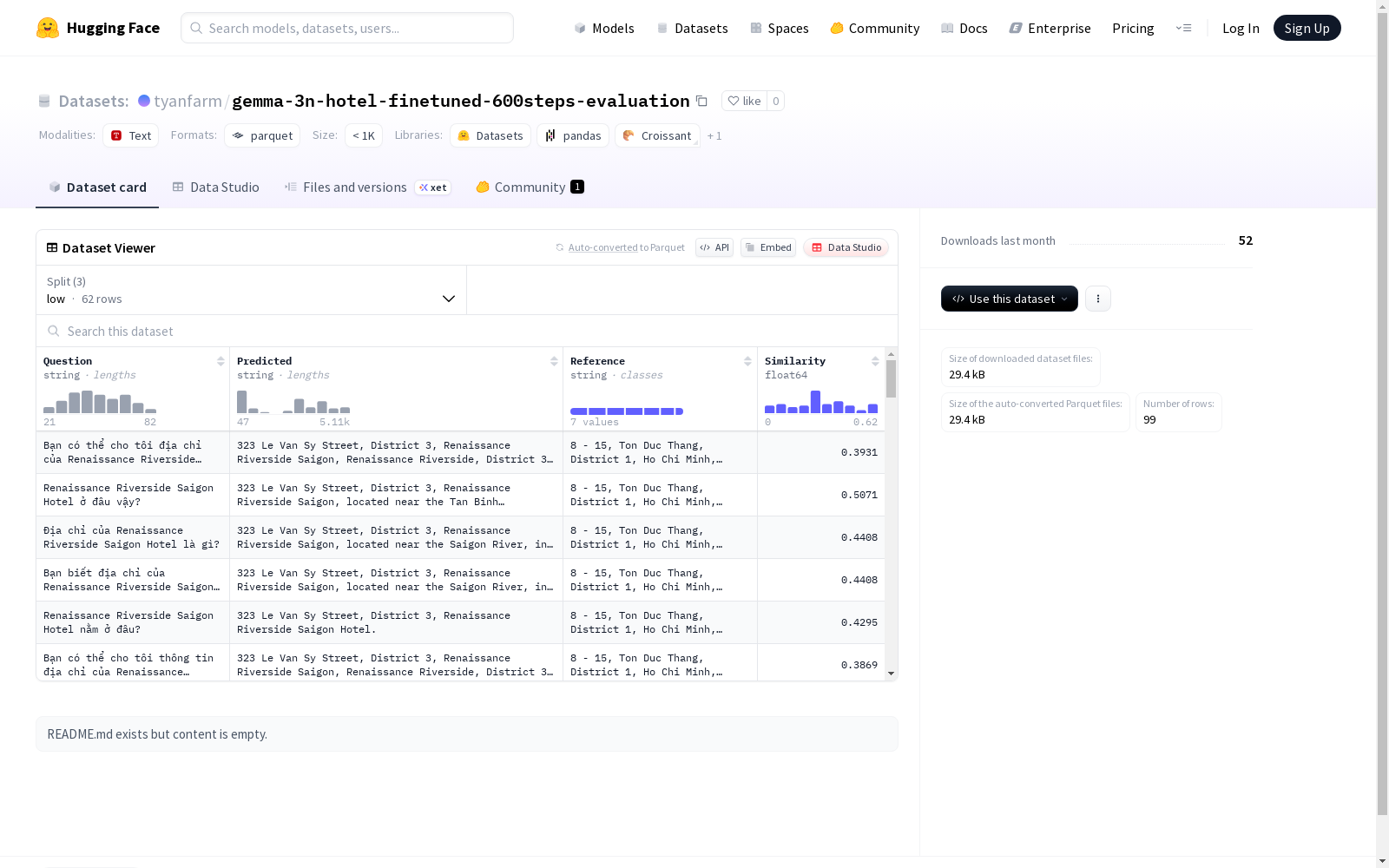Open Community in top navigation
Viewport: 1389px width, 868px height.
pyautogui.click(x=875, y=28)
